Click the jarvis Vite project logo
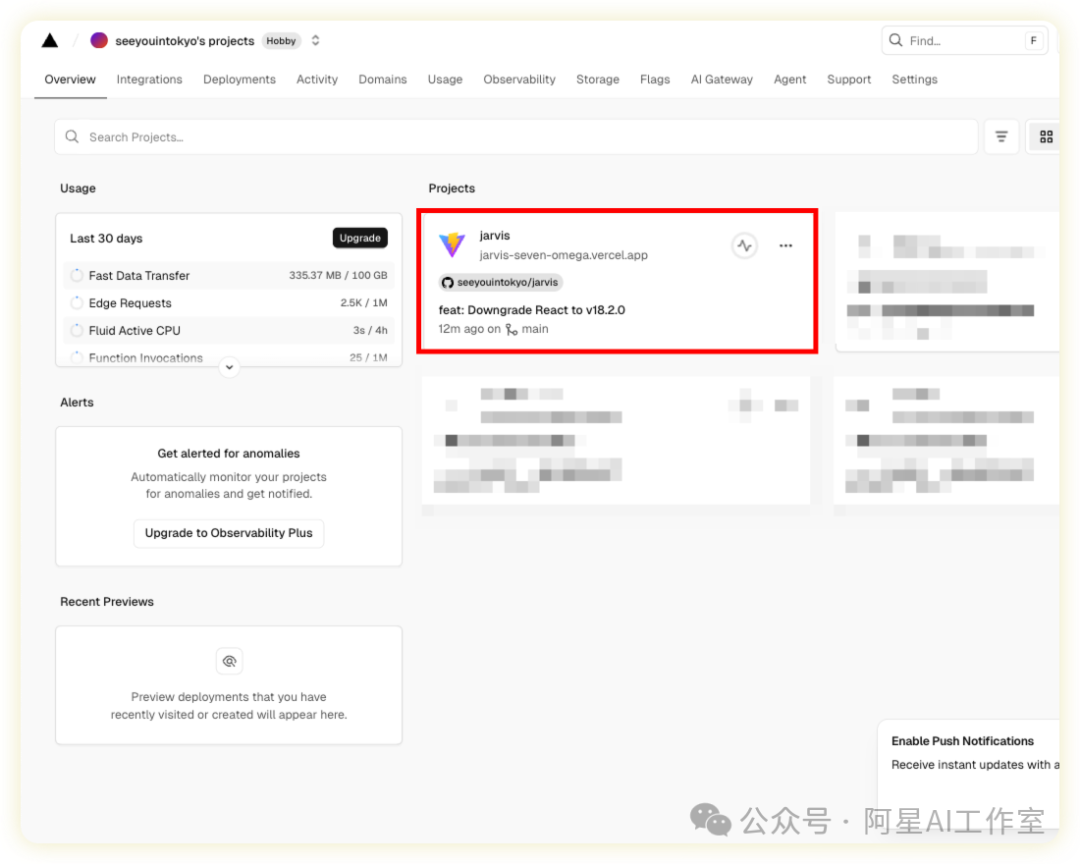Viewport: 1080px width, 864px height. point(453,245)
